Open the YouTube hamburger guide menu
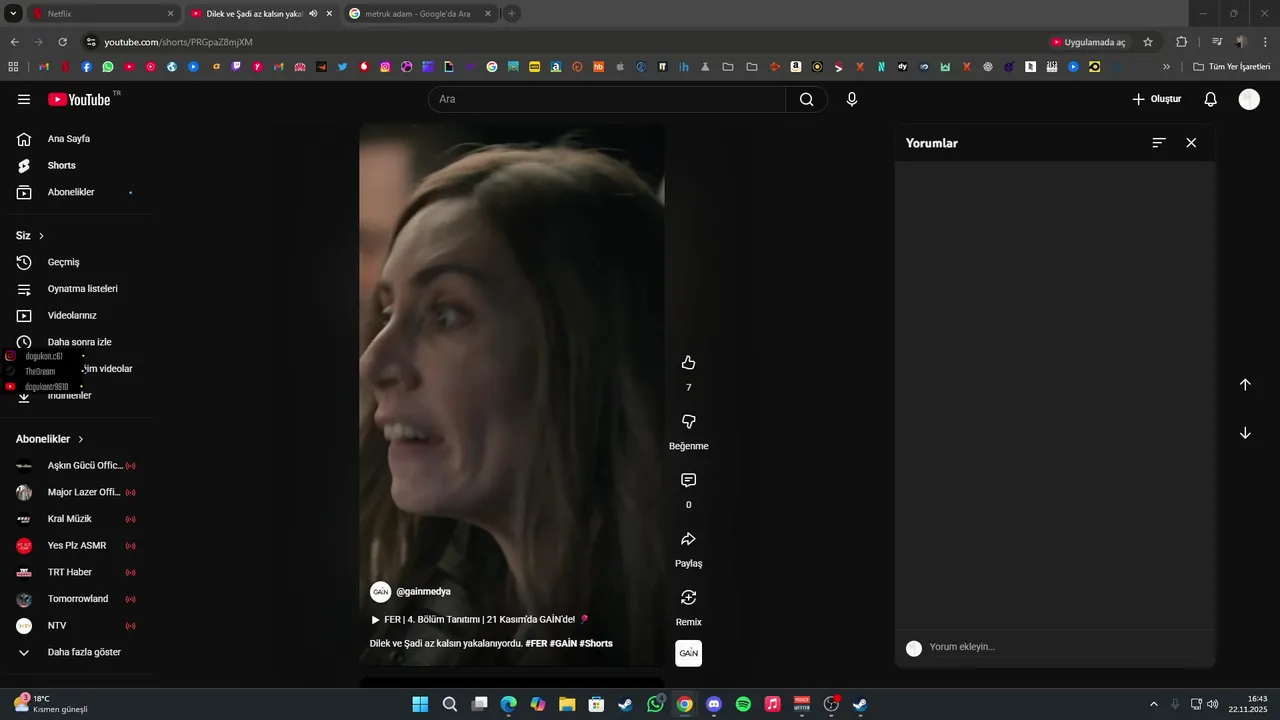Viewport: 1280px width, 720px height. [24, 99]
